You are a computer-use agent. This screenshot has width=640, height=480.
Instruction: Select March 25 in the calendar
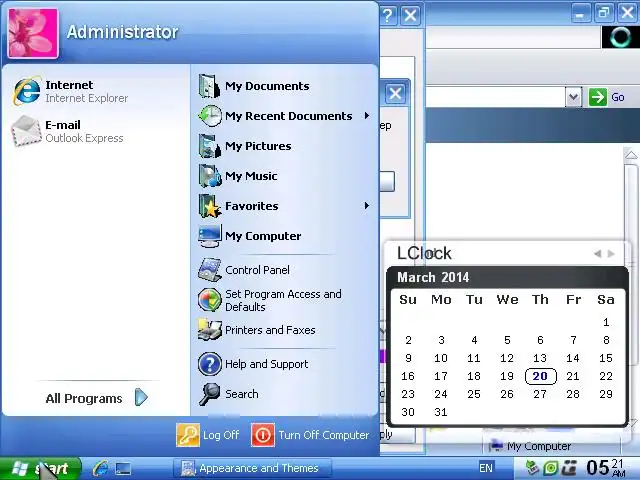[473, 394]
